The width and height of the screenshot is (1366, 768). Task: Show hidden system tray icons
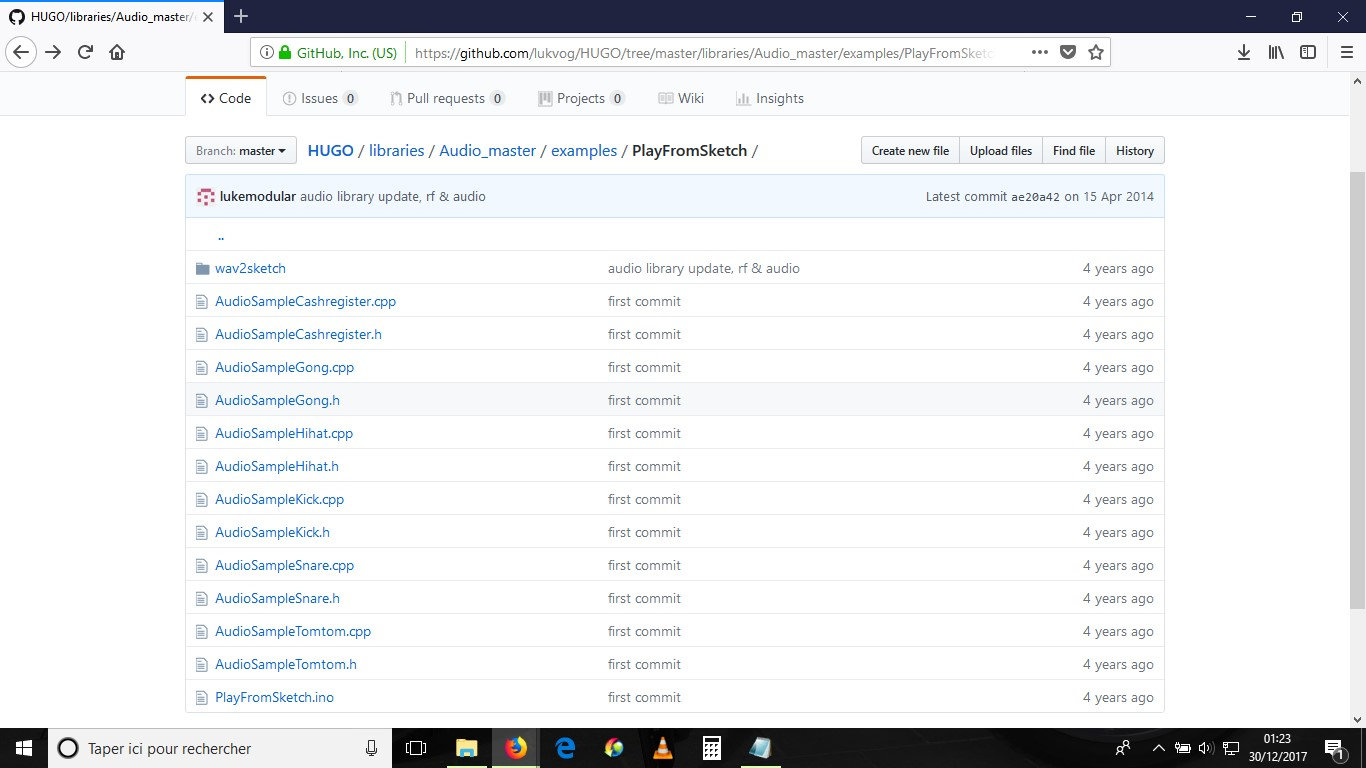1159,748
